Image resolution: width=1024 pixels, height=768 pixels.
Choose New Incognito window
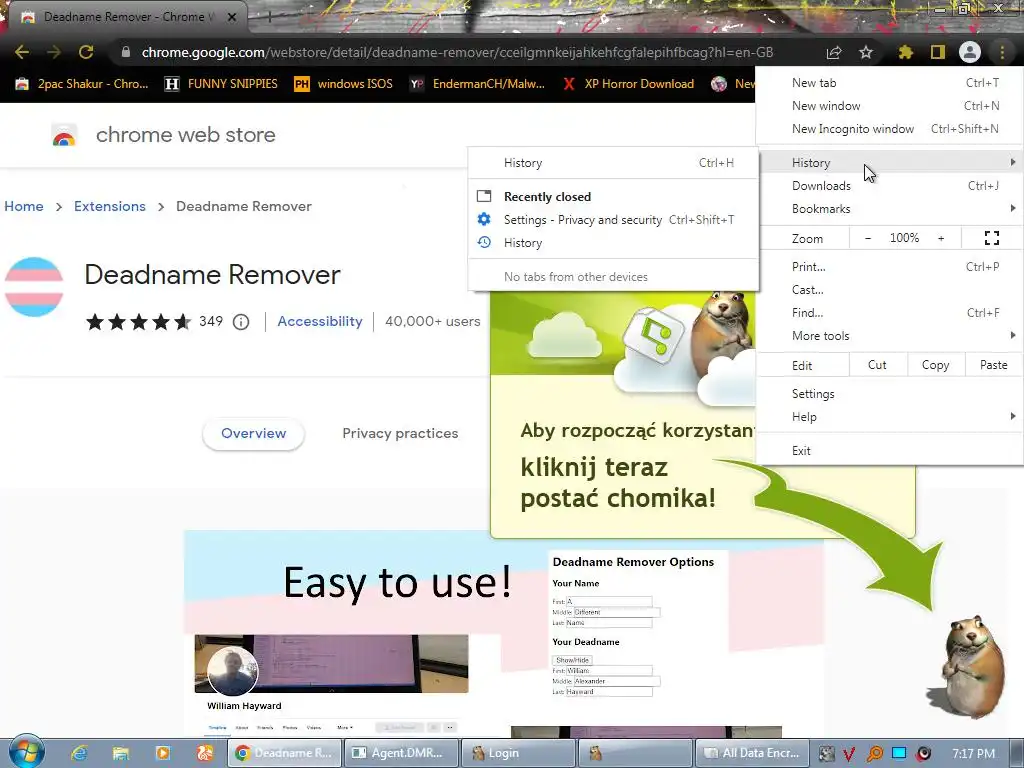[889, 129]
